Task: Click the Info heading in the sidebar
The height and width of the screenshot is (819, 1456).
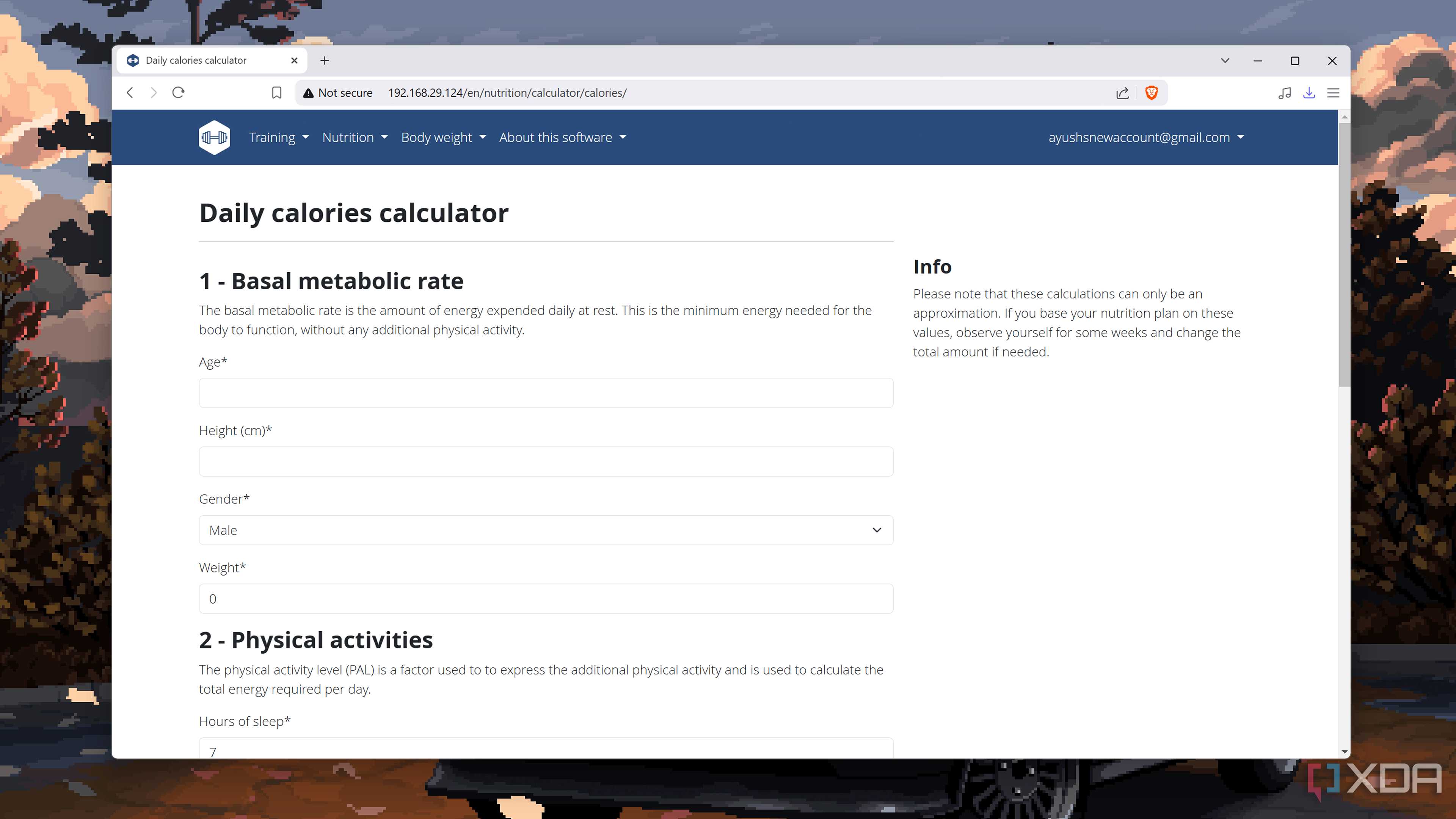Action: coord(933,266)
